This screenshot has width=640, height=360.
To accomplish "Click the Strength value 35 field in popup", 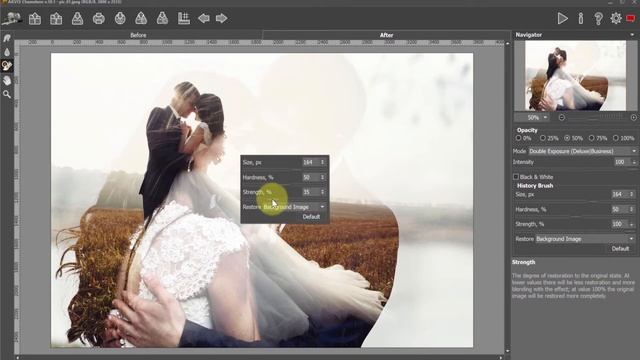I will [311, 192].
